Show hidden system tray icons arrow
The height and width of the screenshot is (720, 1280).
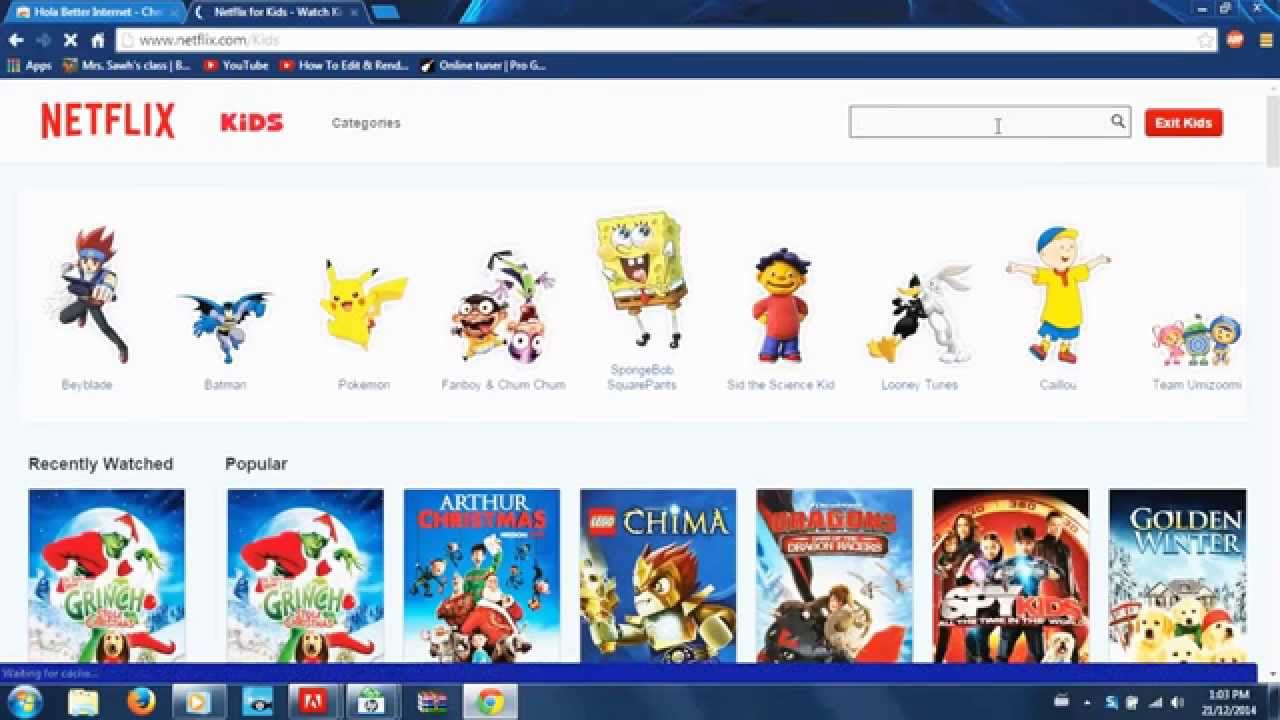pyautogui.click(x=1087, y=702)
